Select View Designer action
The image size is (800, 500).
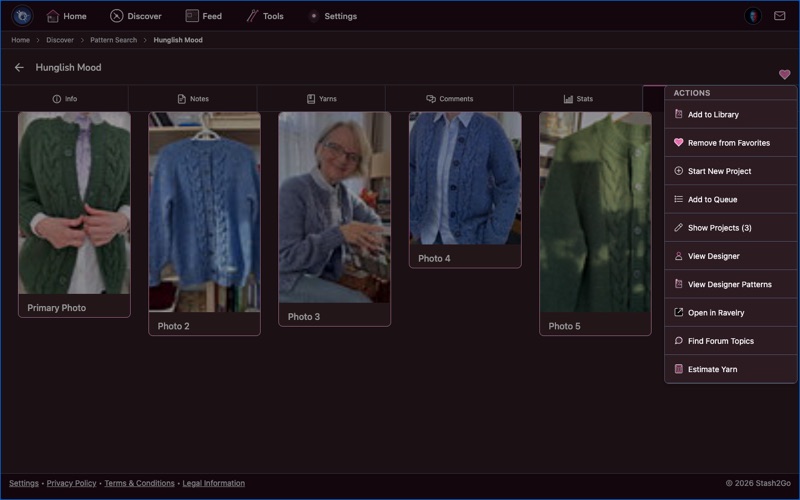coord(731,256)
